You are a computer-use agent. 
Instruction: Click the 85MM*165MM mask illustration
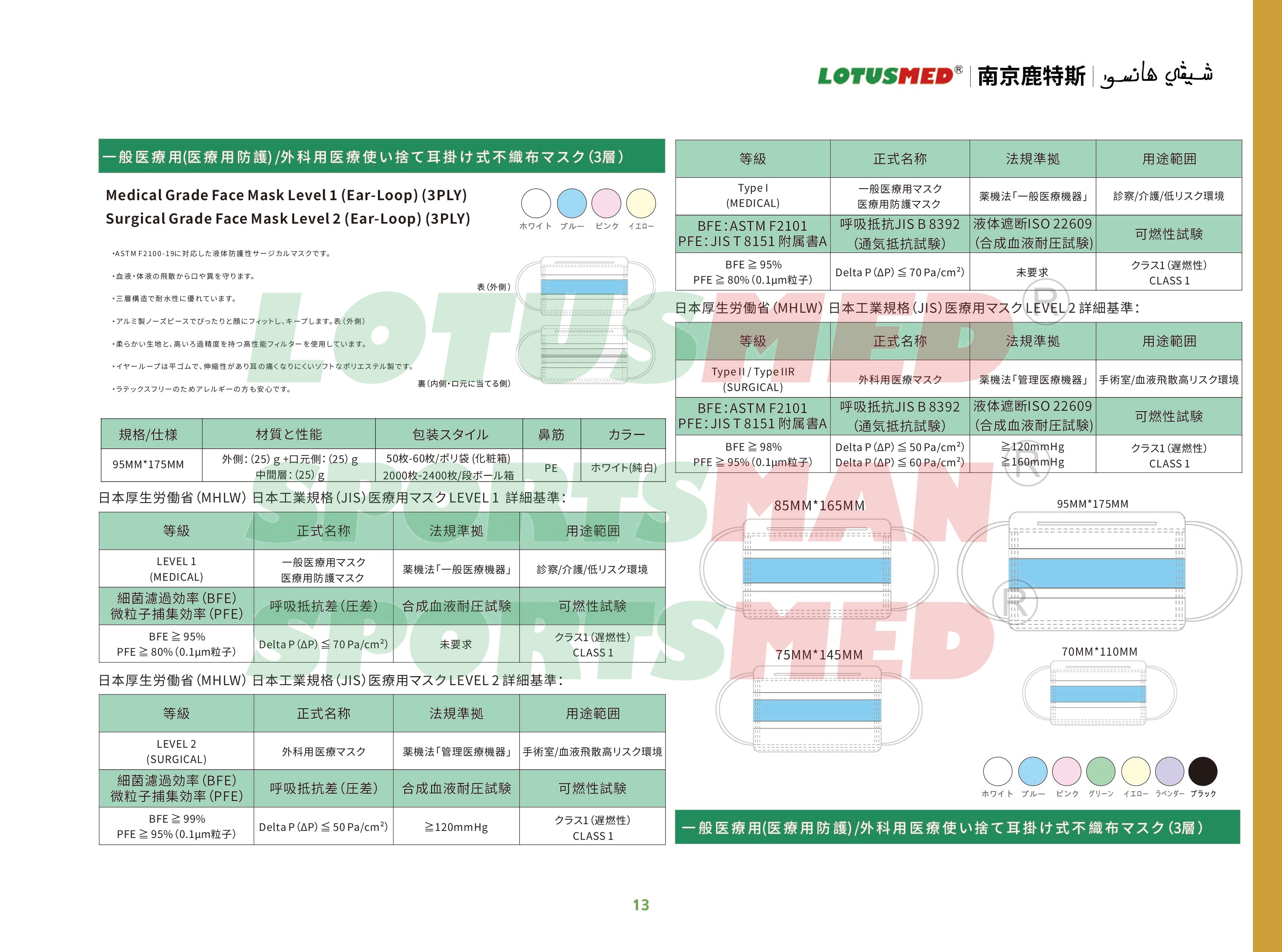click(818, 569)
